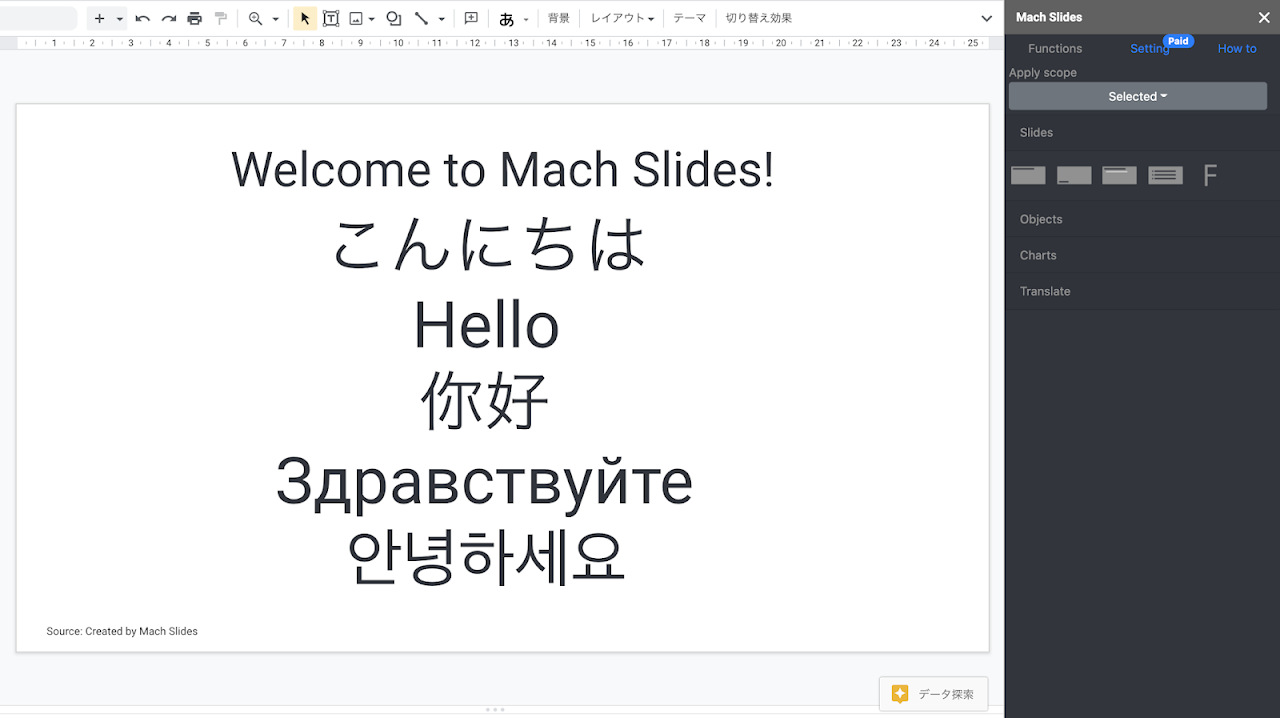
Task: Click the テーマ theme button
Action: pyautogui.click(x=689, y=18)
